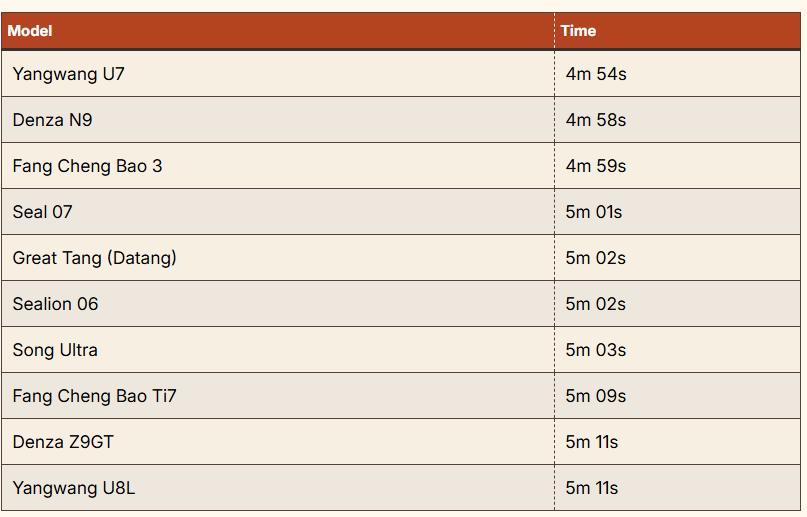Click the 4m 59s time cell
The width and height of the screenshot is (807, 517).
[x=596, y=166]
